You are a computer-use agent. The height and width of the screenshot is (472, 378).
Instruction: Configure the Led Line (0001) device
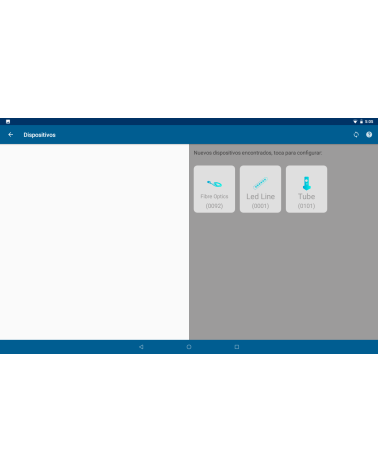coord(260,189)
